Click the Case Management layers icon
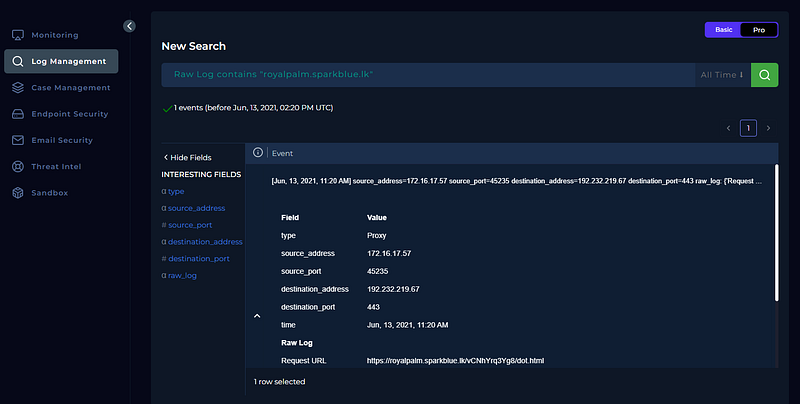Image resolution: width=800 pixels, height=404 pixels. (18, 88)
